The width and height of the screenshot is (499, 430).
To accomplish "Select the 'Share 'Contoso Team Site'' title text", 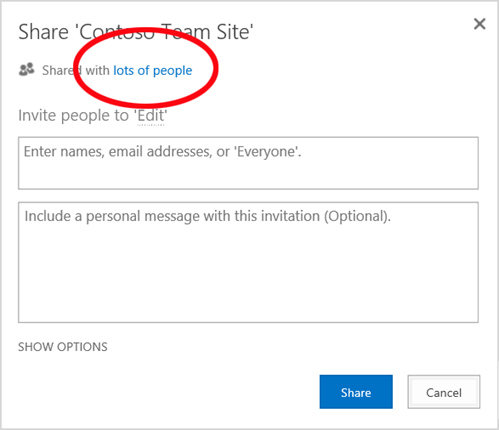I will (x=136, y=32).
